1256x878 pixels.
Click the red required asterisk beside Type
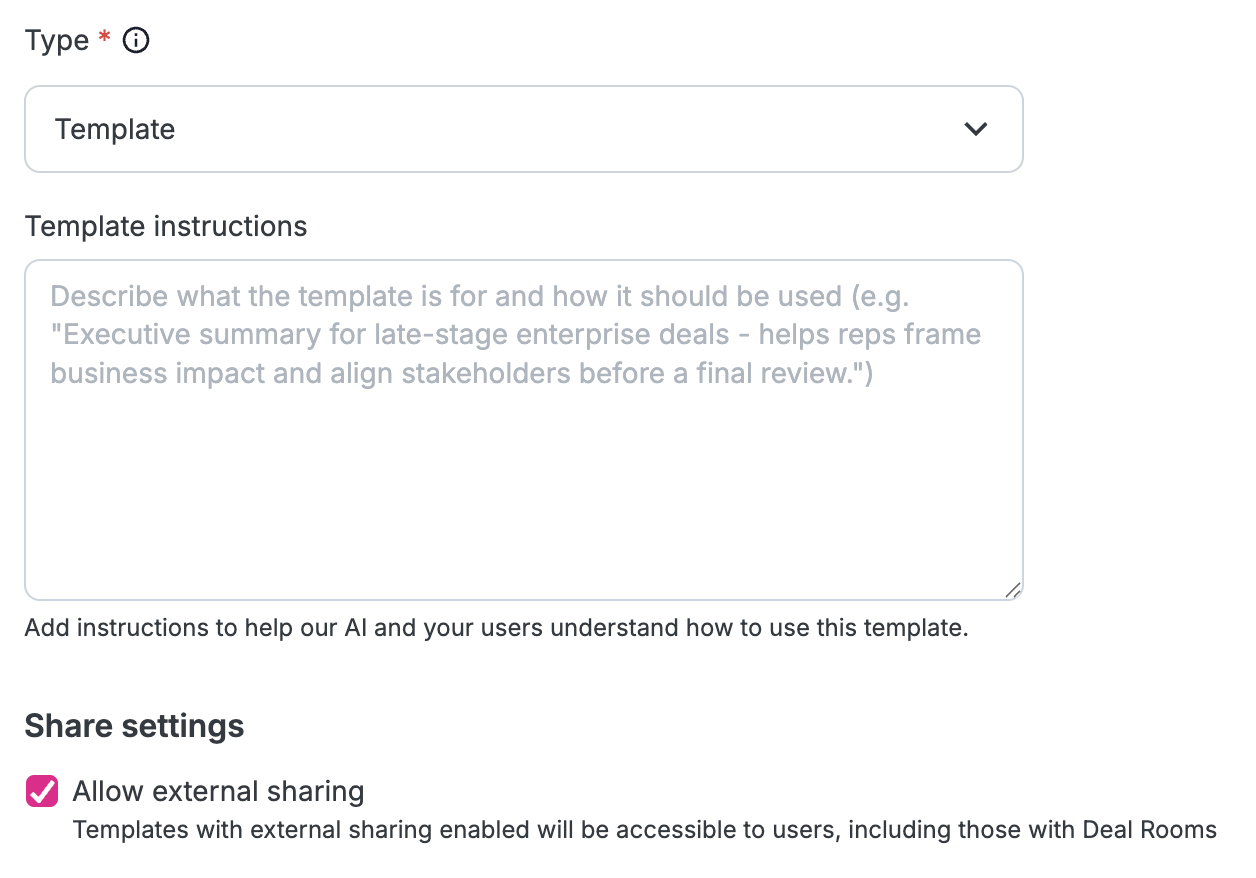pyautogui.click(x=105, y=39)
